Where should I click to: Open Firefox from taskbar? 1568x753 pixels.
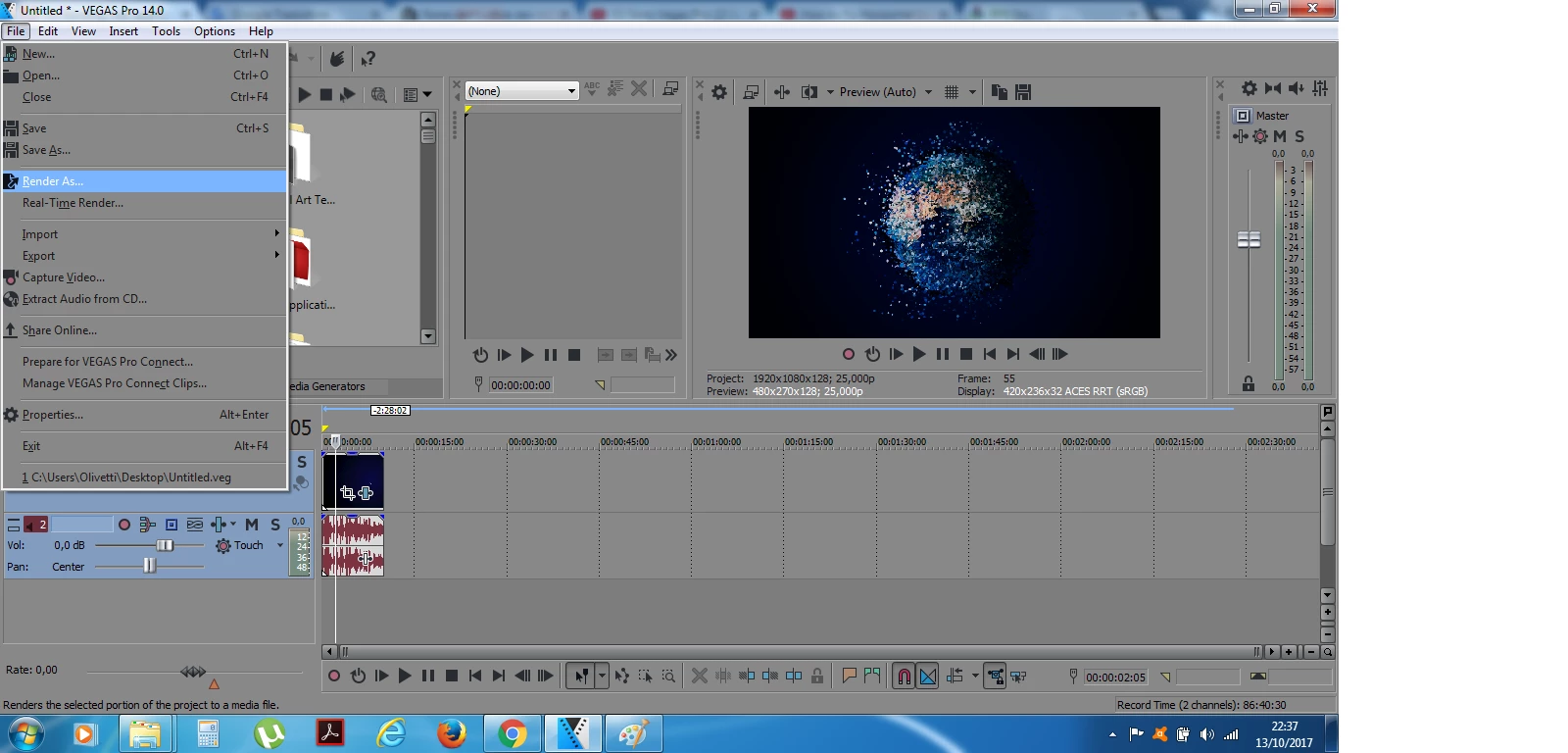pyautogui.click(x=452, y=733)
